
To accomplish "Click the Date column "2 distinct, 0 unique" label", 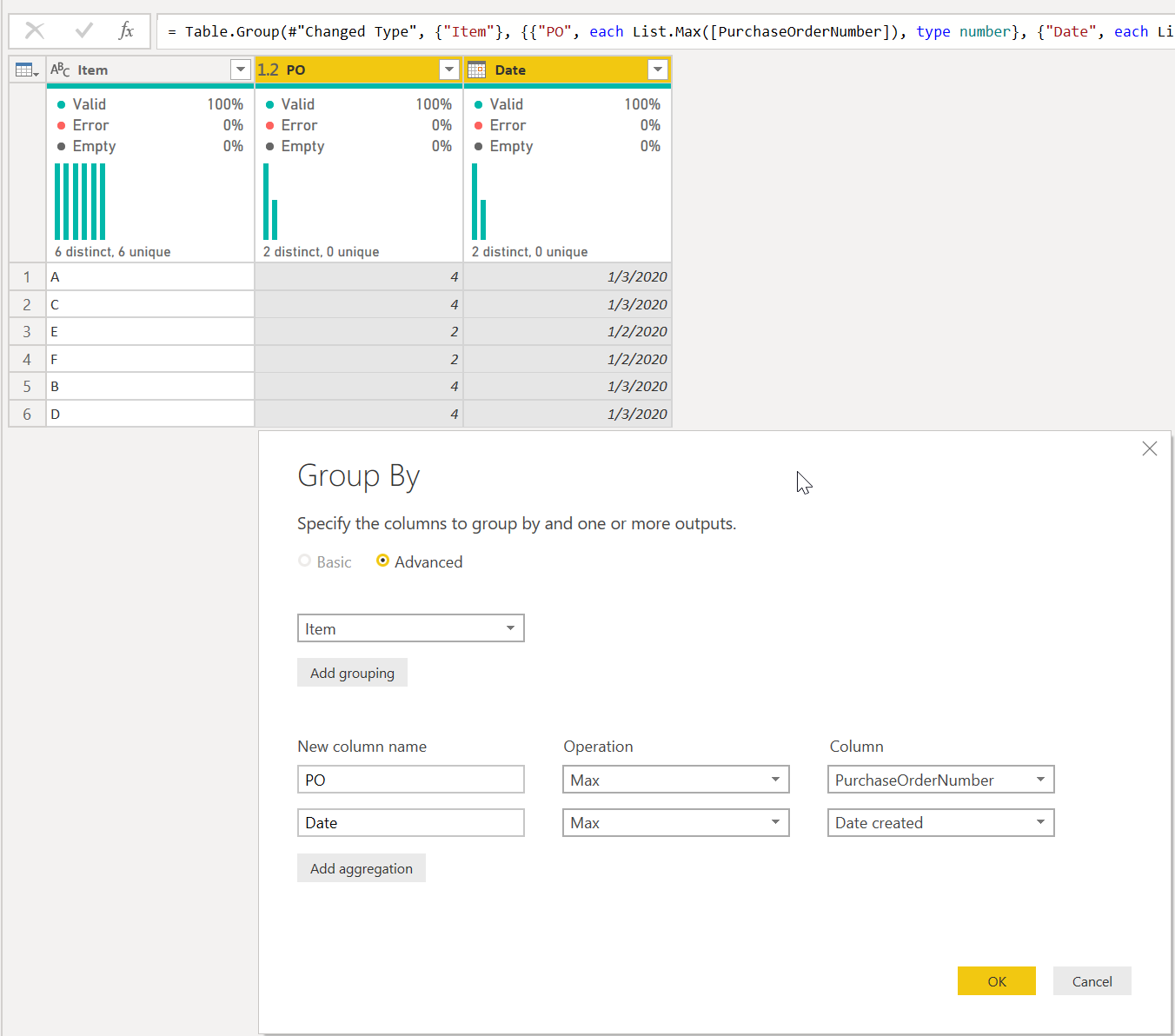I will (x=529, y=251).
